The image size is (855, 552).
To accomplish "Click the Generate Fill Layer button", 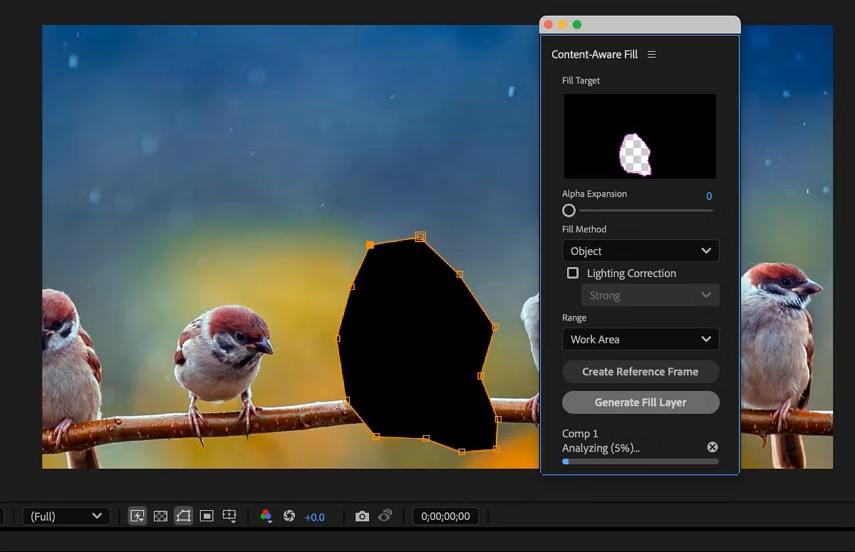I will [640, 403].
